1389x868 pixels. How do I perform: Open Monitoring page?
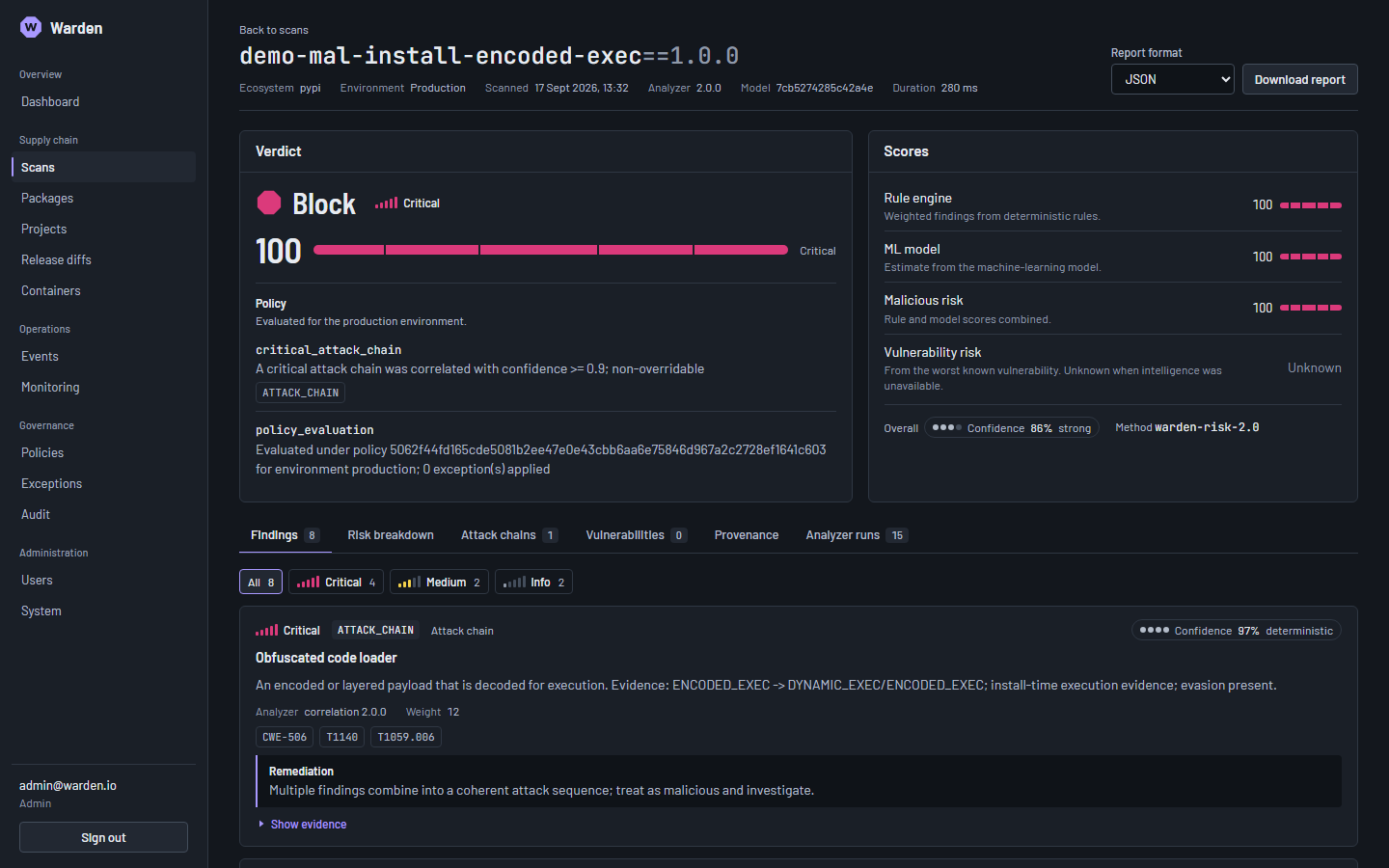point(103,387)
